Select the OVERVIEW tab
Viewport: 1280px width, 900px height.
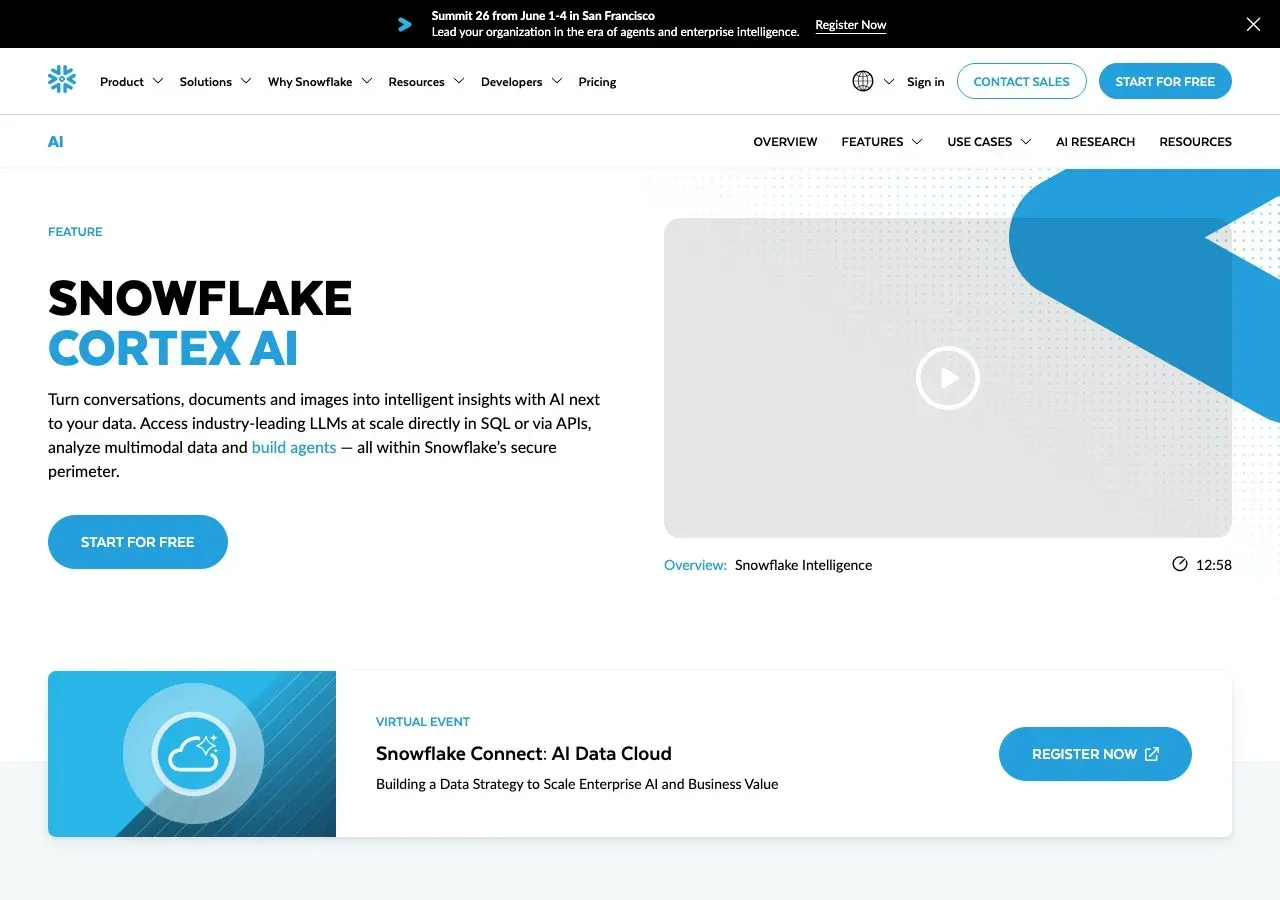[x=784, y=141]
